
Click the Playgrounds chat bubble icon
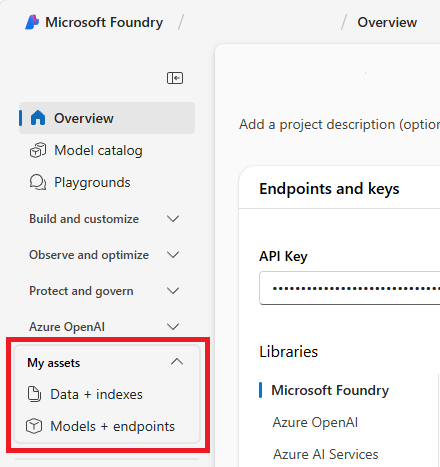[x=38, y=182]
